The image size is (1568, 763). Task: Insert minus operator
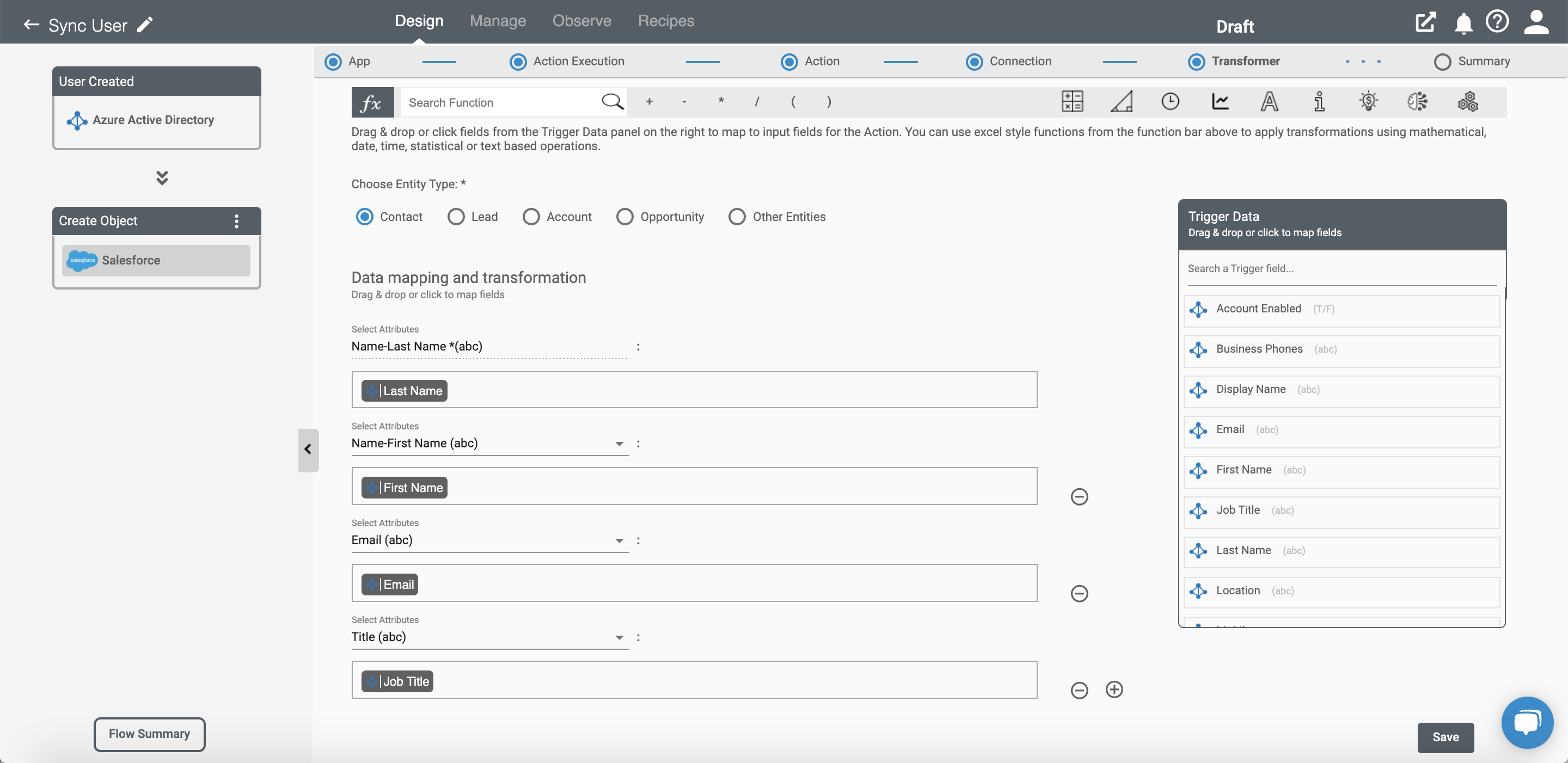(x=684, y=102)
